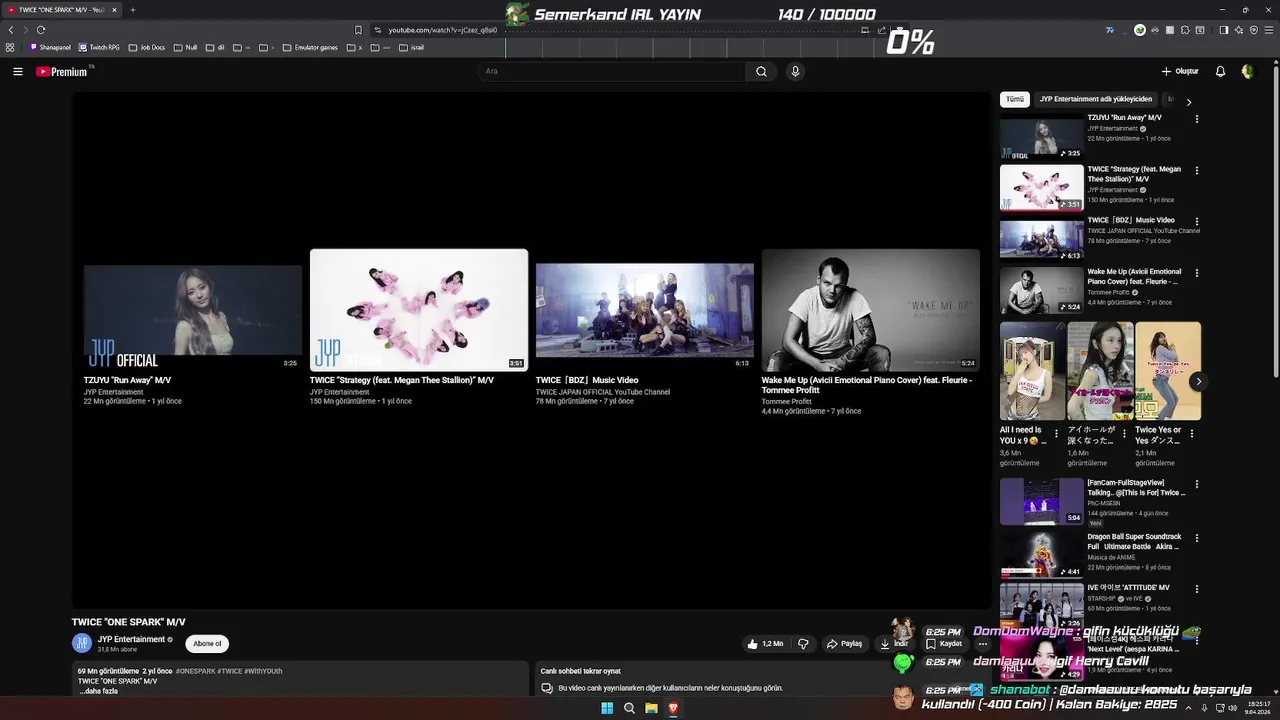This screenshot has height=720, width=1280.
Task: Advance the Shorts shelf with next arrow
Action: tap(1198, 381)
